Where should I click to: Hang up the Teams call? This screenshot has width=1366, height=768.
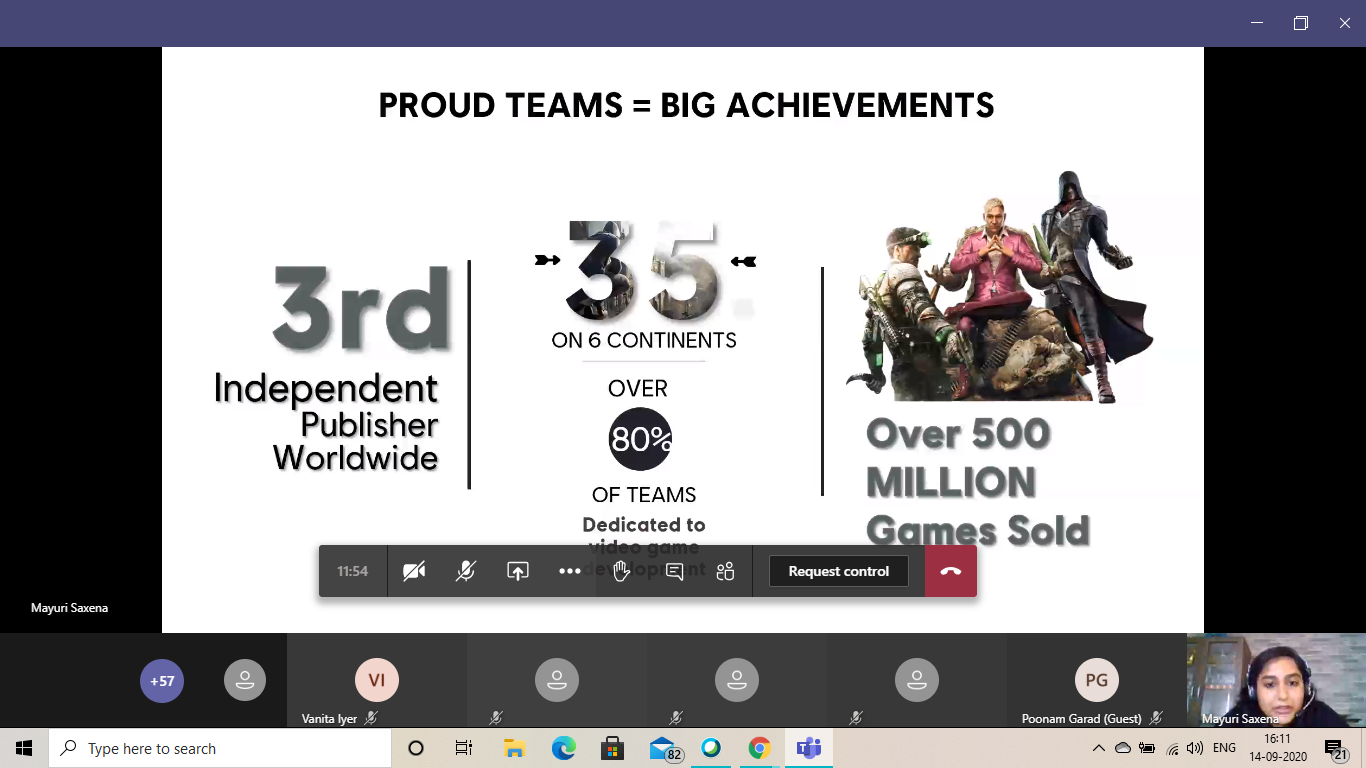950,570
